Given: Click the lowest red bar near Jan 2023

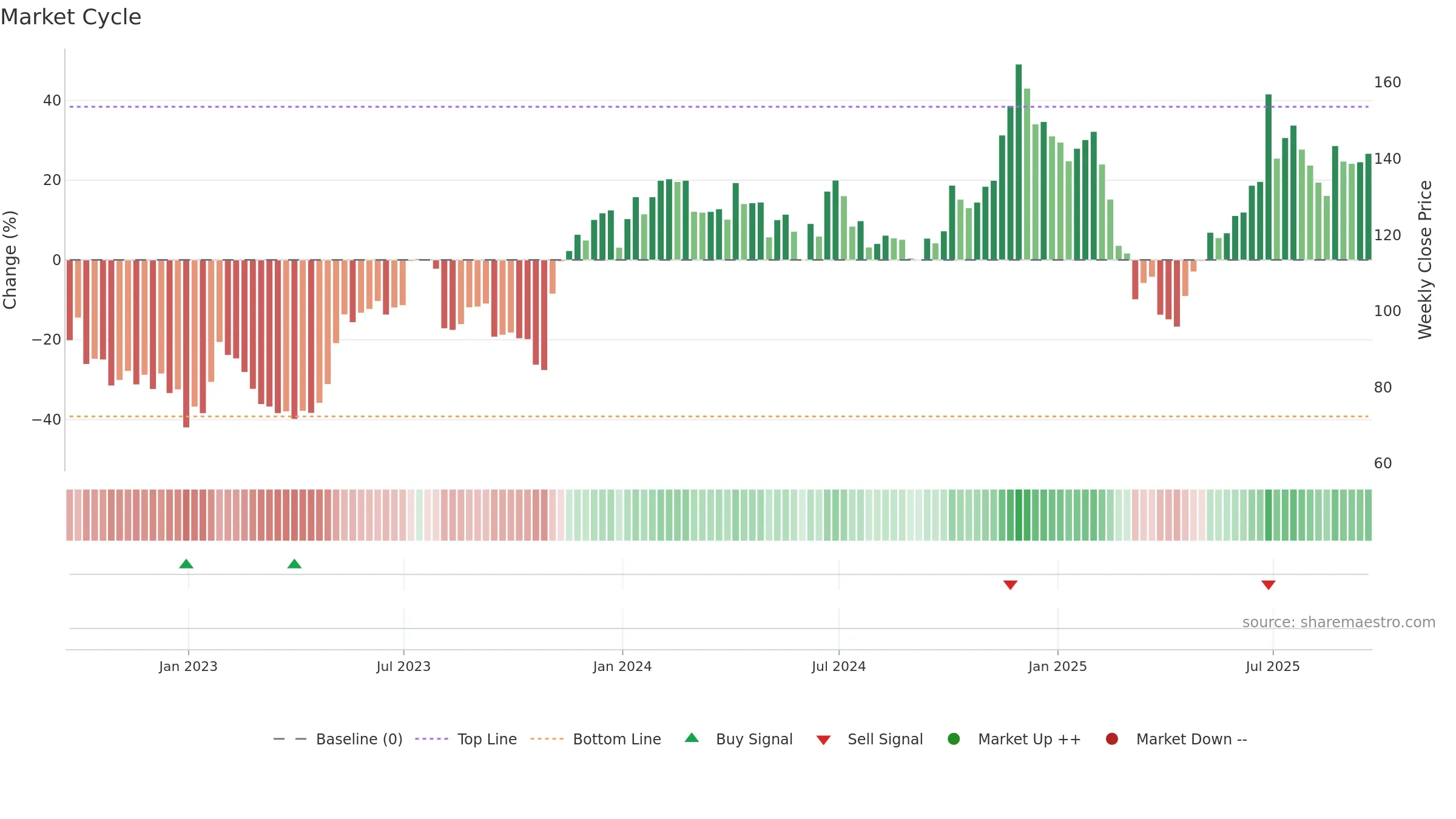Looking at the screenshot, I should 186,343.
